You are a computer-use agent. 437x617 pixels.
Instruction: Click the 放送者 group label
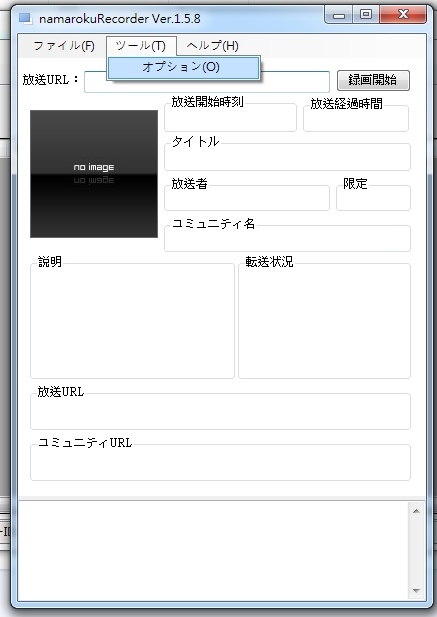[189, 183]
